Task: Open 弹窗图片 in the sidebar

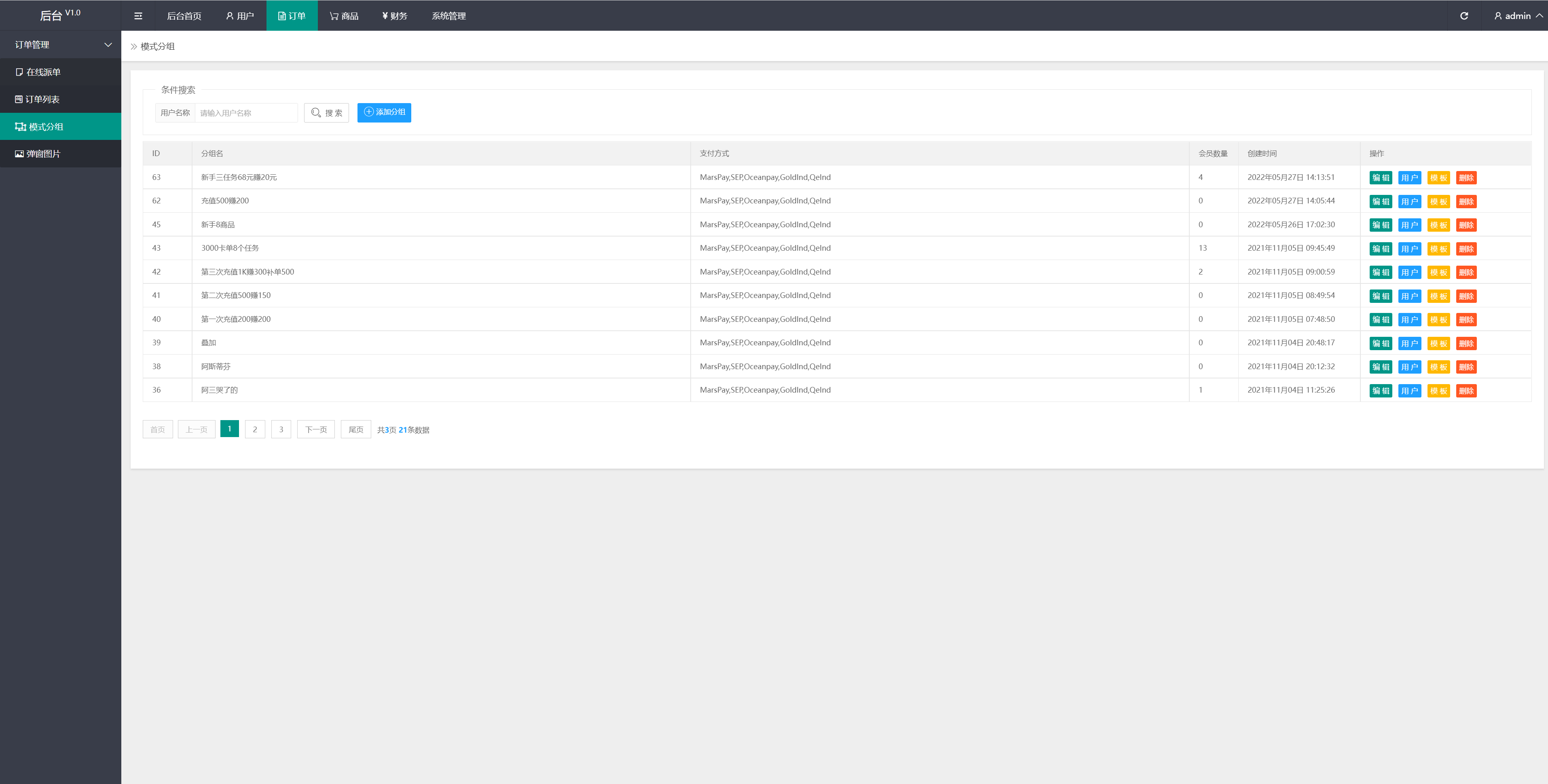Action: pyautogui.click(x=43, y=154)
